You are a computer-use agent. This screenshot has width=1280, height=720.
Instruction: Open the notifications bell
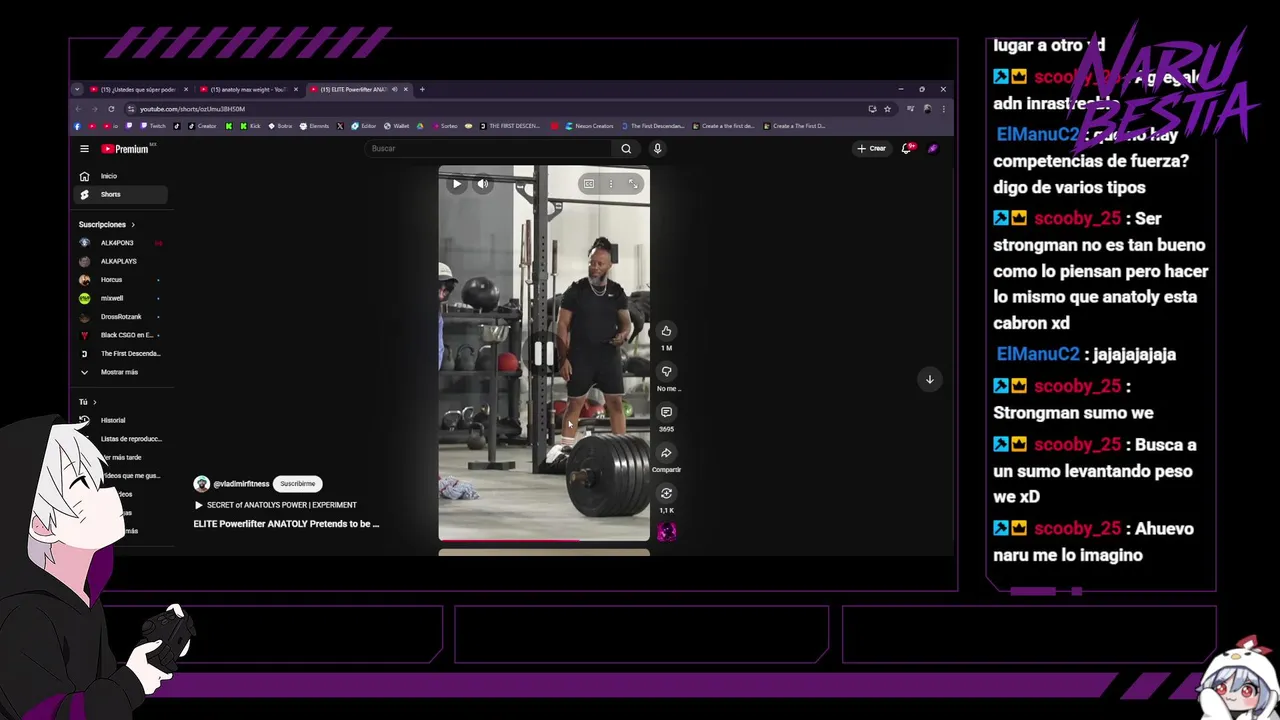coord(907,148)
